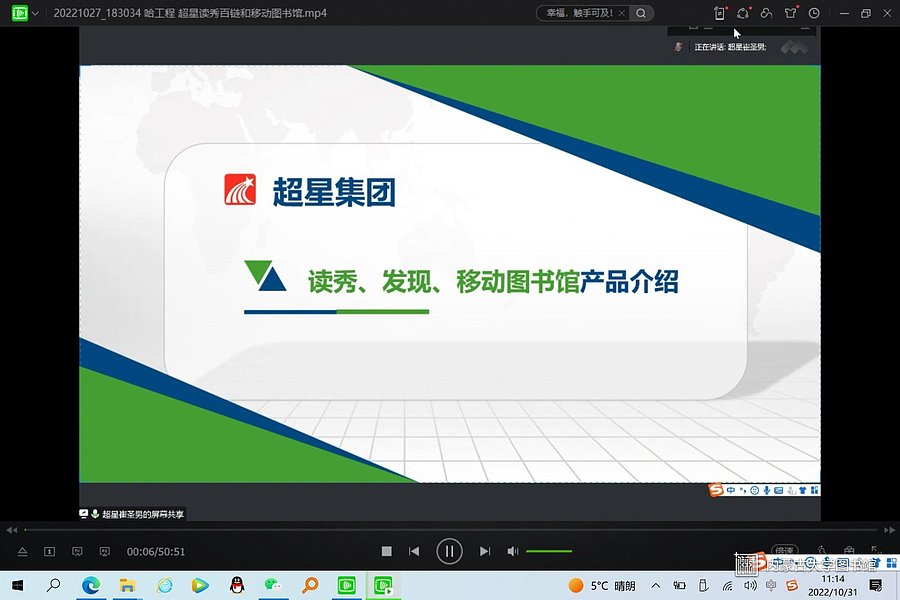Mute audio with the speaker icon

point(513,551)
